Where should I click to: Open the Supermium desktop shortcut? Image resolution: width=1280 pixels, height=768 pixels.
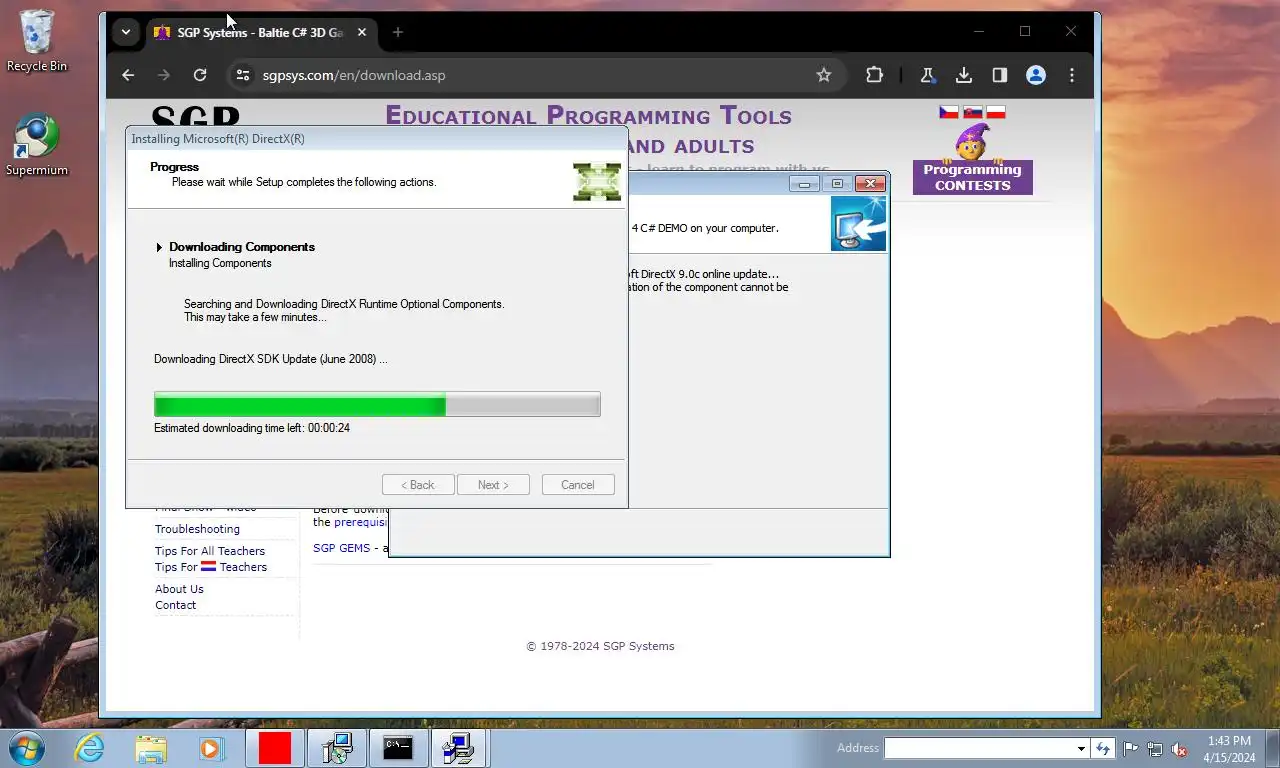(37, 146)
